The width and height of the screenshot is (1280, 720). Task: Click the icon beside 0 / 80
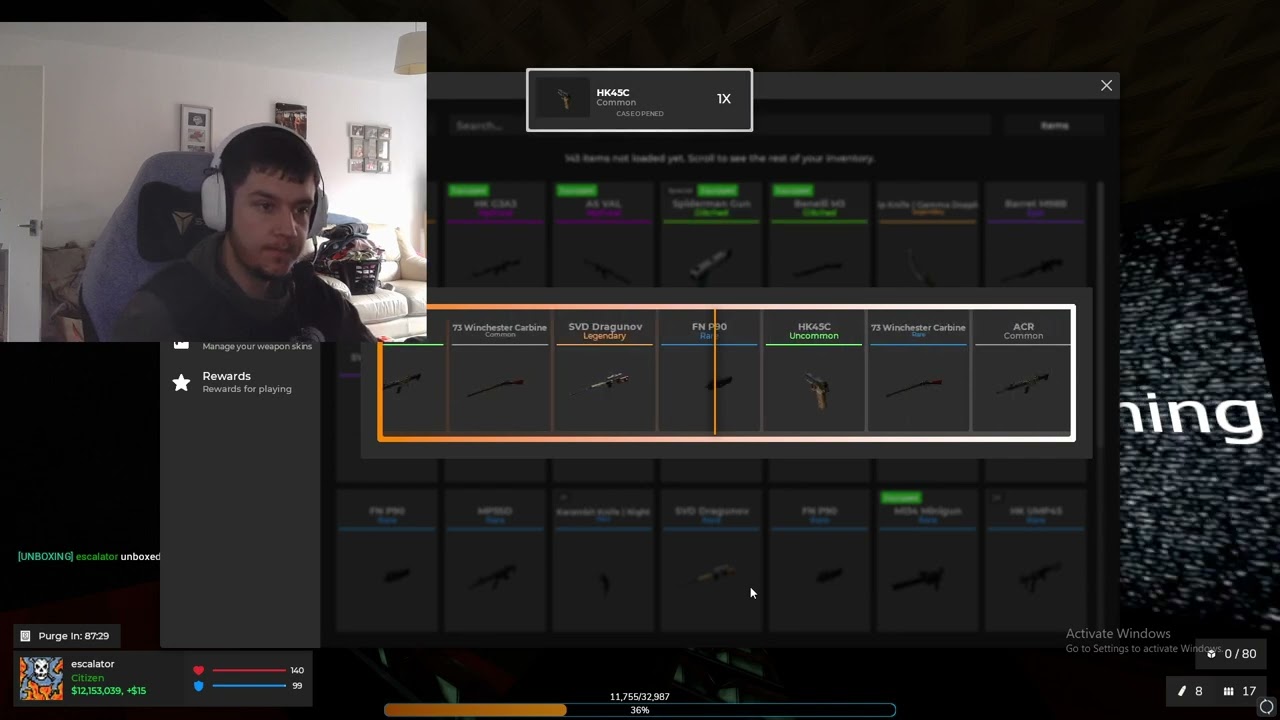[1211, 654]
